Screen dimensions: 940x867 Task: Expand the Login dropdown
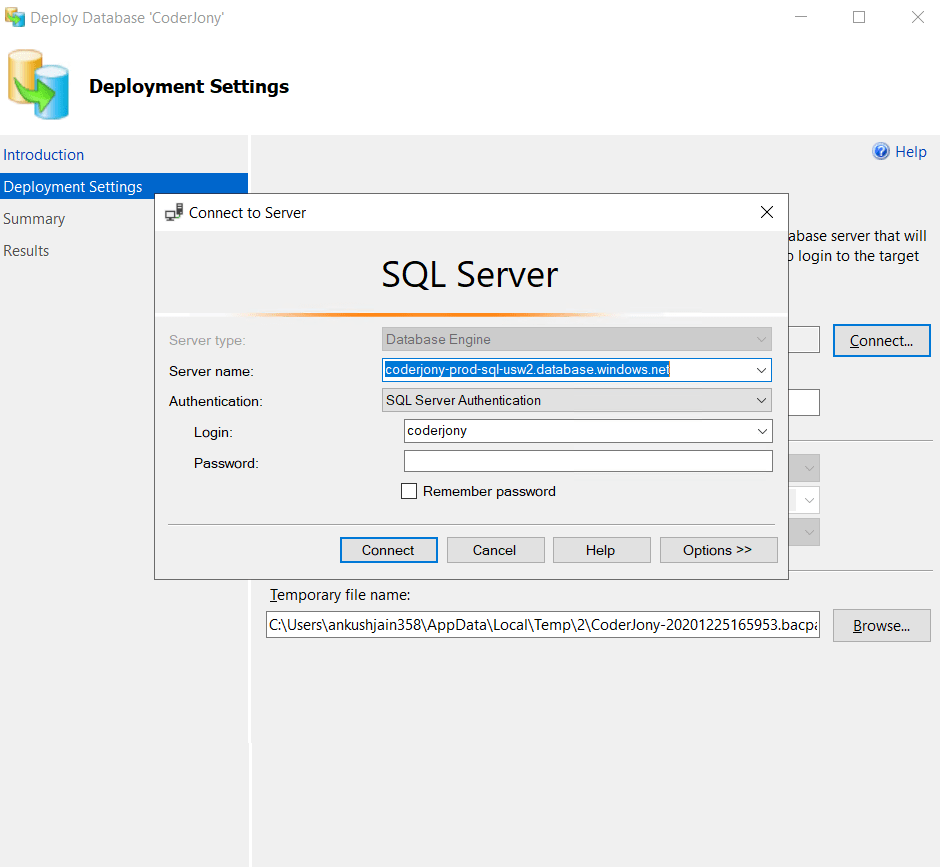tap(762, 431)
